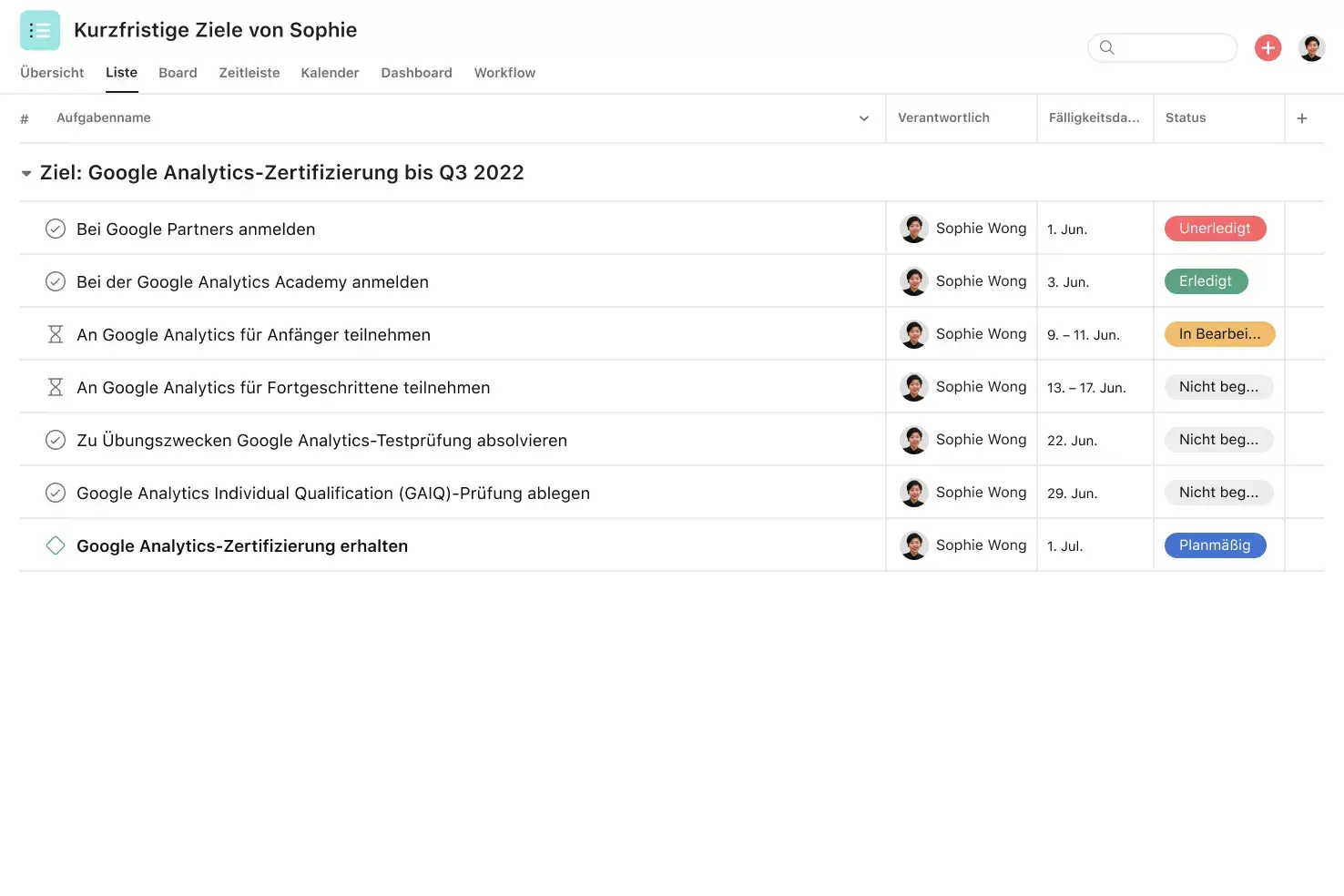Select the Liste tab
The image size is (1344, 896).
(121, 73)
